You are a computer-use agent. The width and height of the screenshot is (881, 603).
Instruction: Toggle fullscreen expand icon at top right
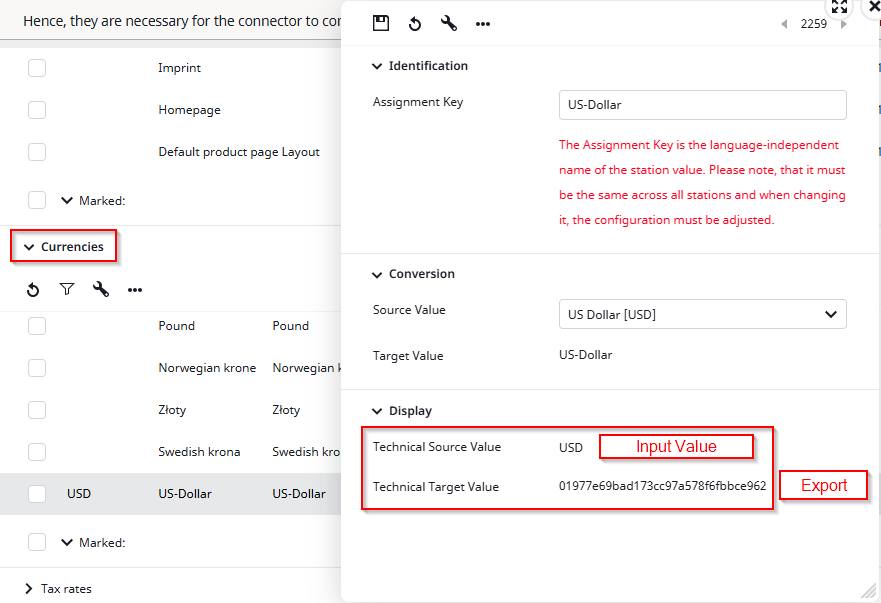[x=839, y=7]
